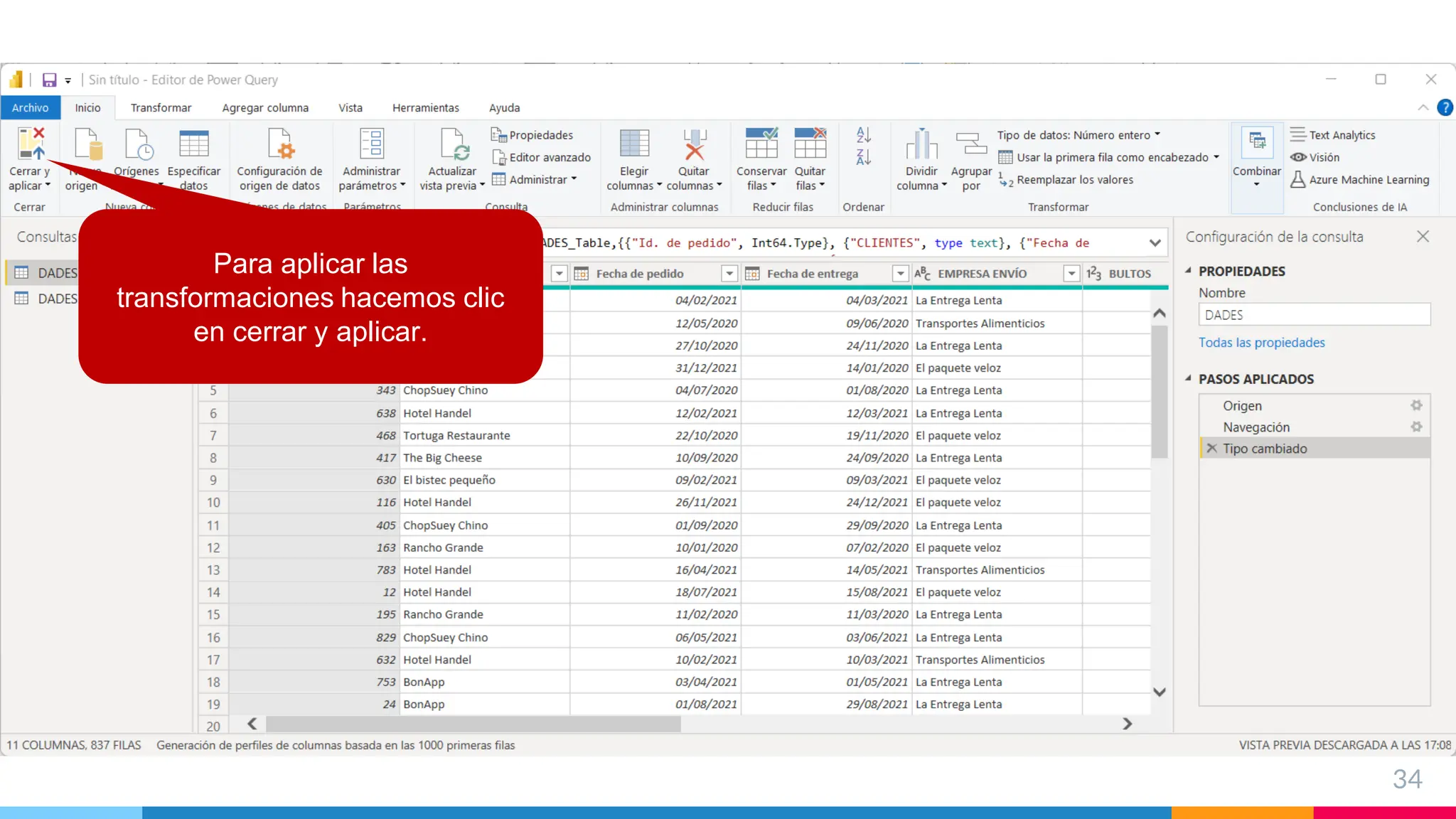The image size is (1456, 819).
Task: Click the horizontal scrollbar right arrow
Action: coord(1128,724)
